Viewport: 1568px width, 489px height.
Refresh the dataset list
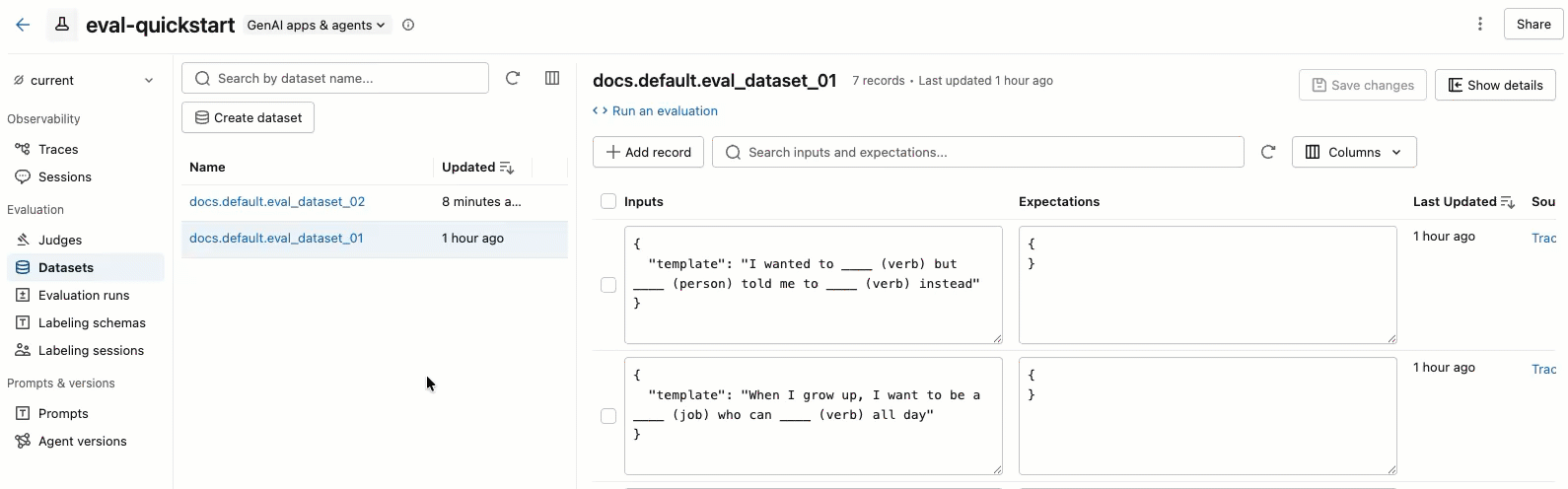(513, 78)
